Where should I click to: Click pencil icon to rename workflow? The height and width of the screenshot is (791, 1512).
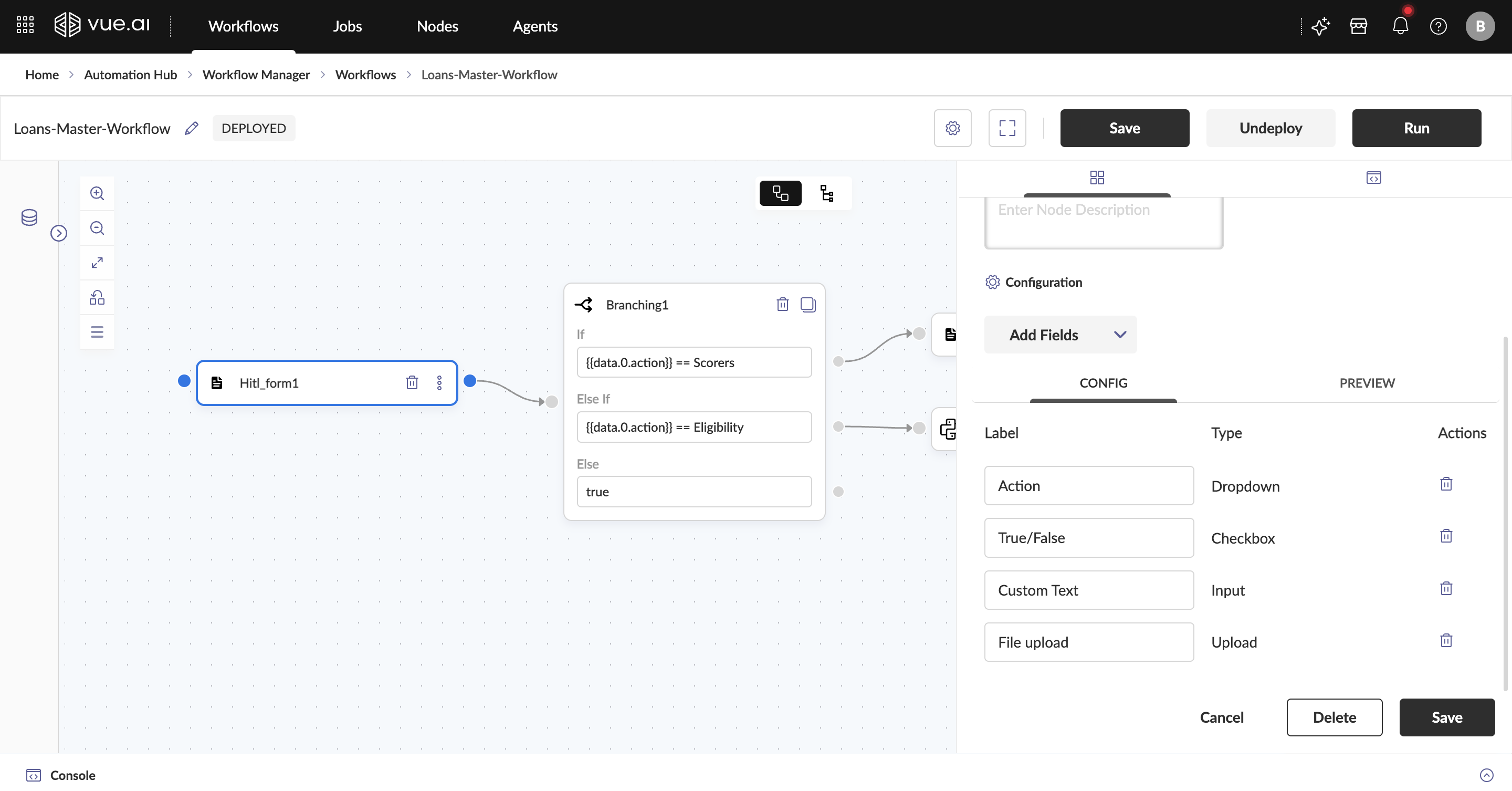point(191,128)
